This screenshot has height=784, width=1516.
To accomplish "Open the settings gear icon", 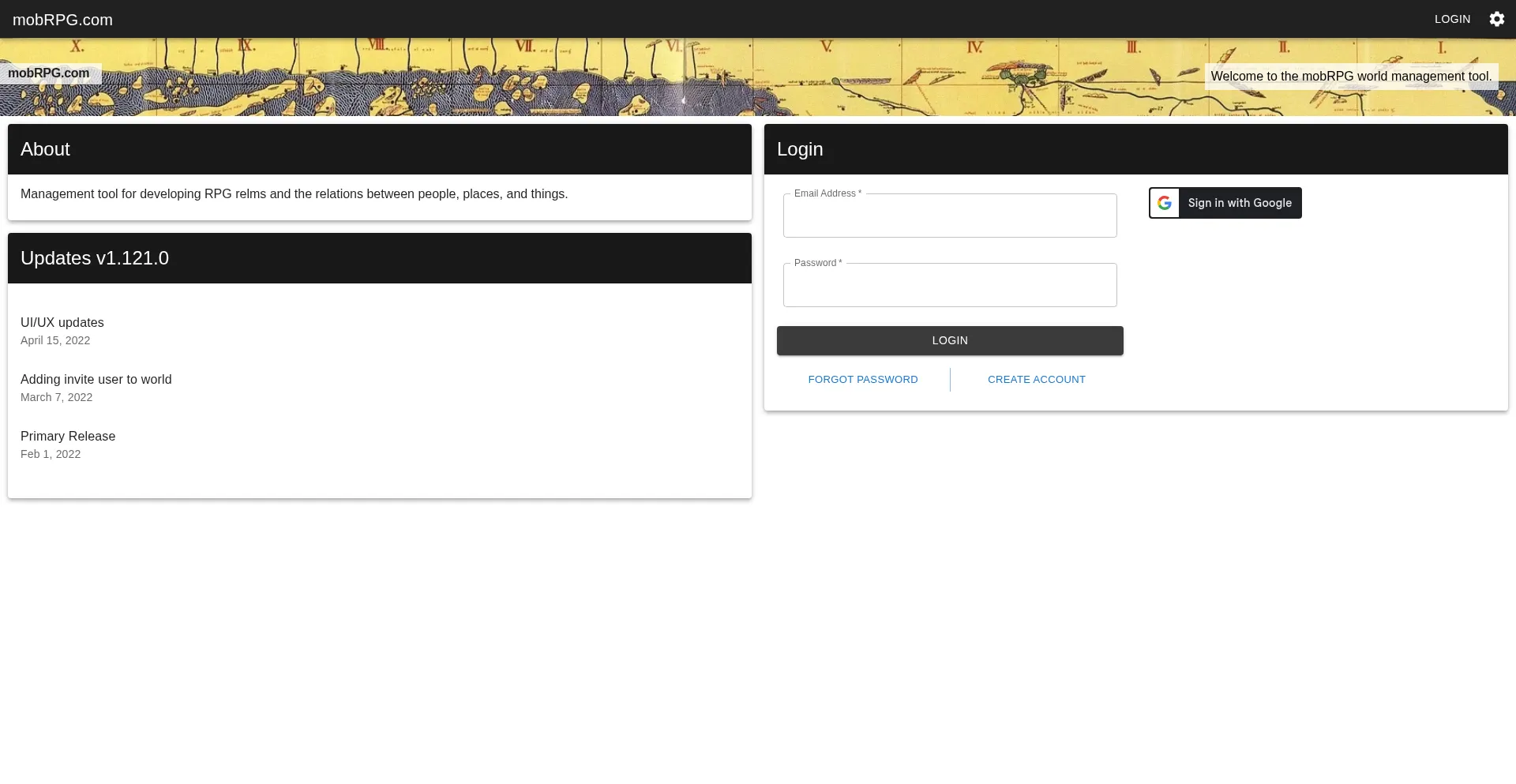I will (x=1496, y=19).
